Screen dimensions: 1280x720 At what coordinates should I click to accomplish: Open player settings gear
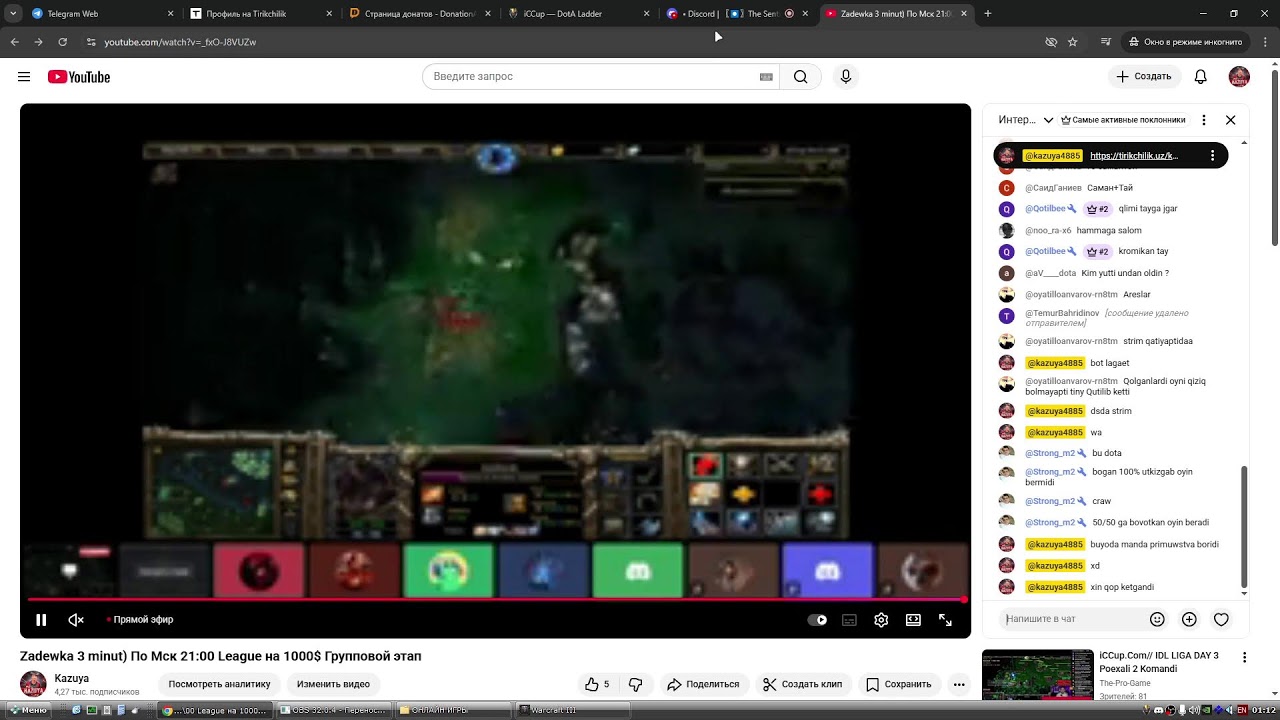coord(881,620)
